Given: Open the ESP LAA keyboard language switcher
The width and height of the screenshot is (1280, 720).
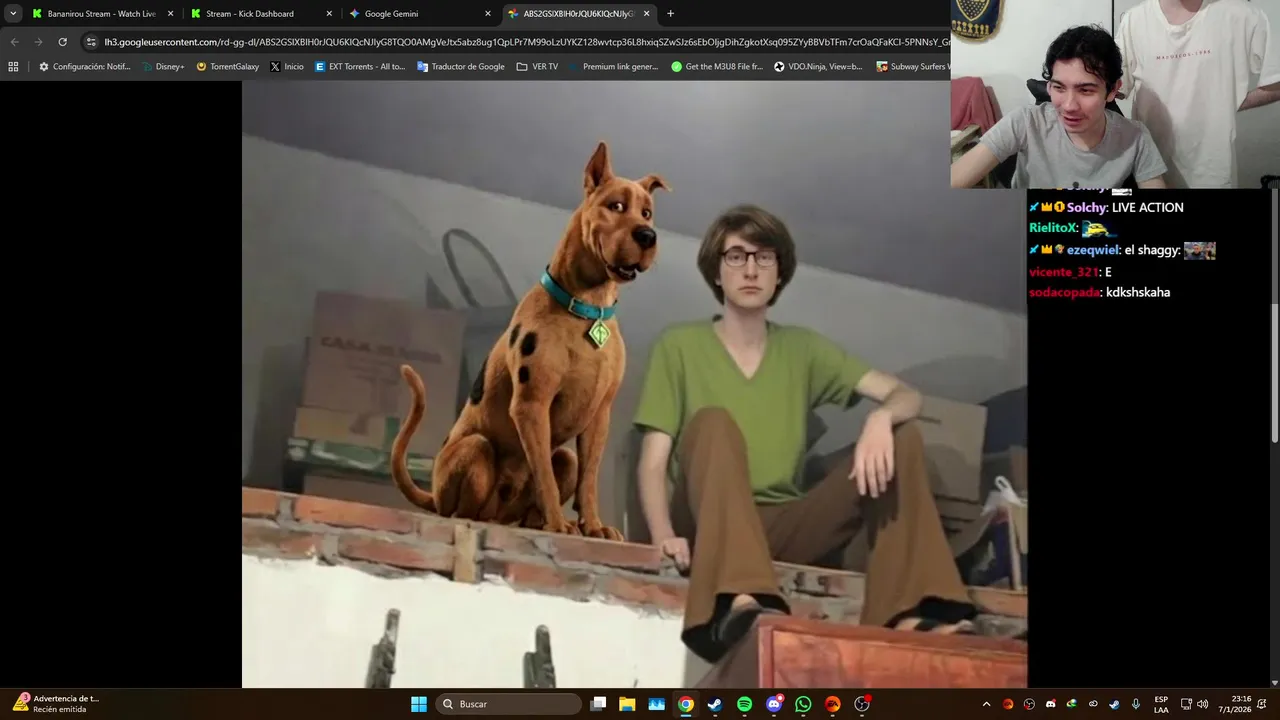Looking at the screenshot, I should [1161, 704].
